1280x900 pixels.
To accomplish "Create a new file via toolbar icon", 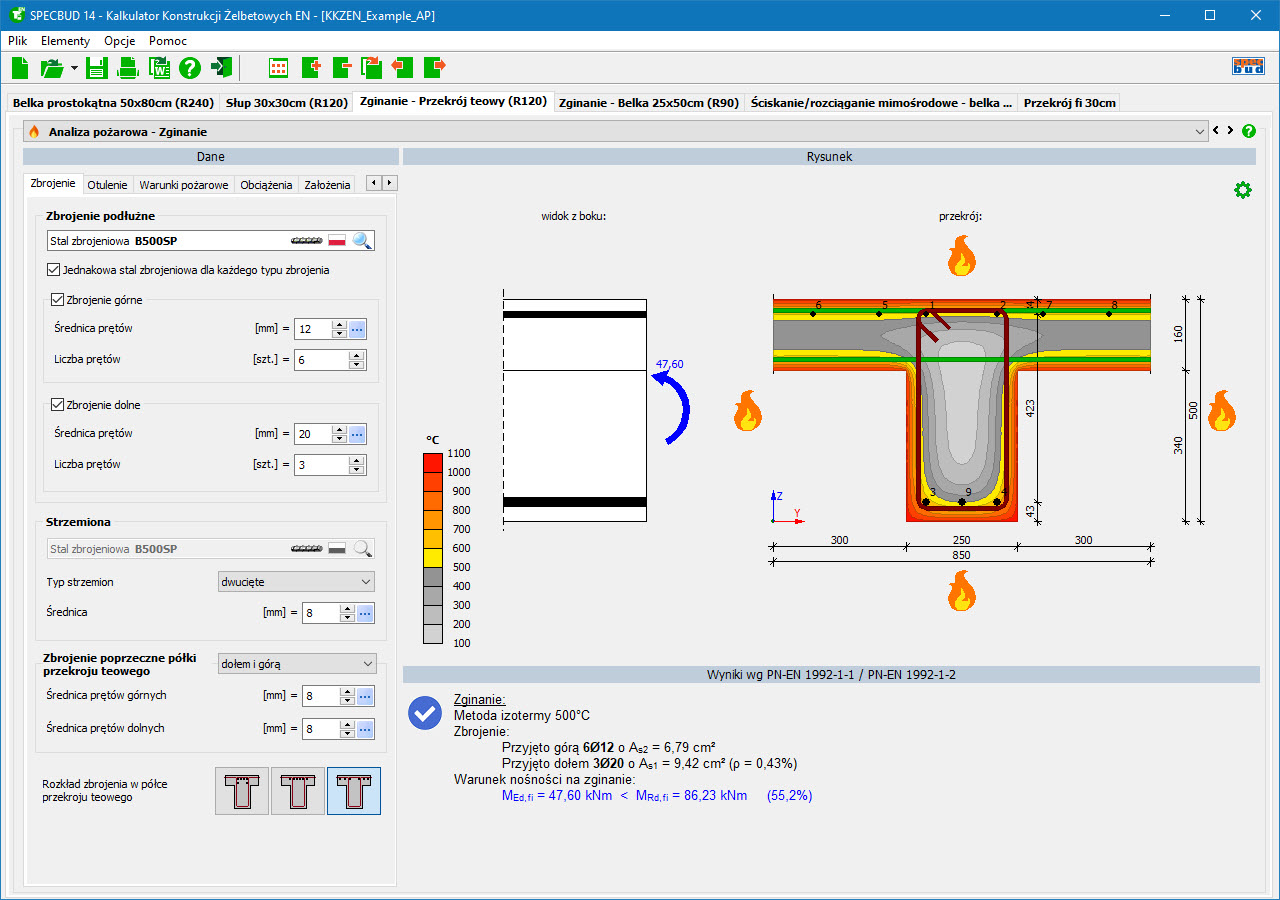I will pyautogui.click(x=20, y=68).
